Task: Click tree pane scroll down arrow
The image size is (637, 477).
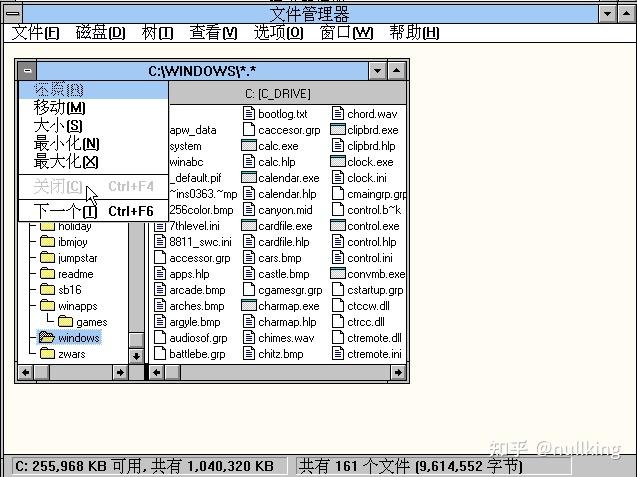Action: pos(136,356)
